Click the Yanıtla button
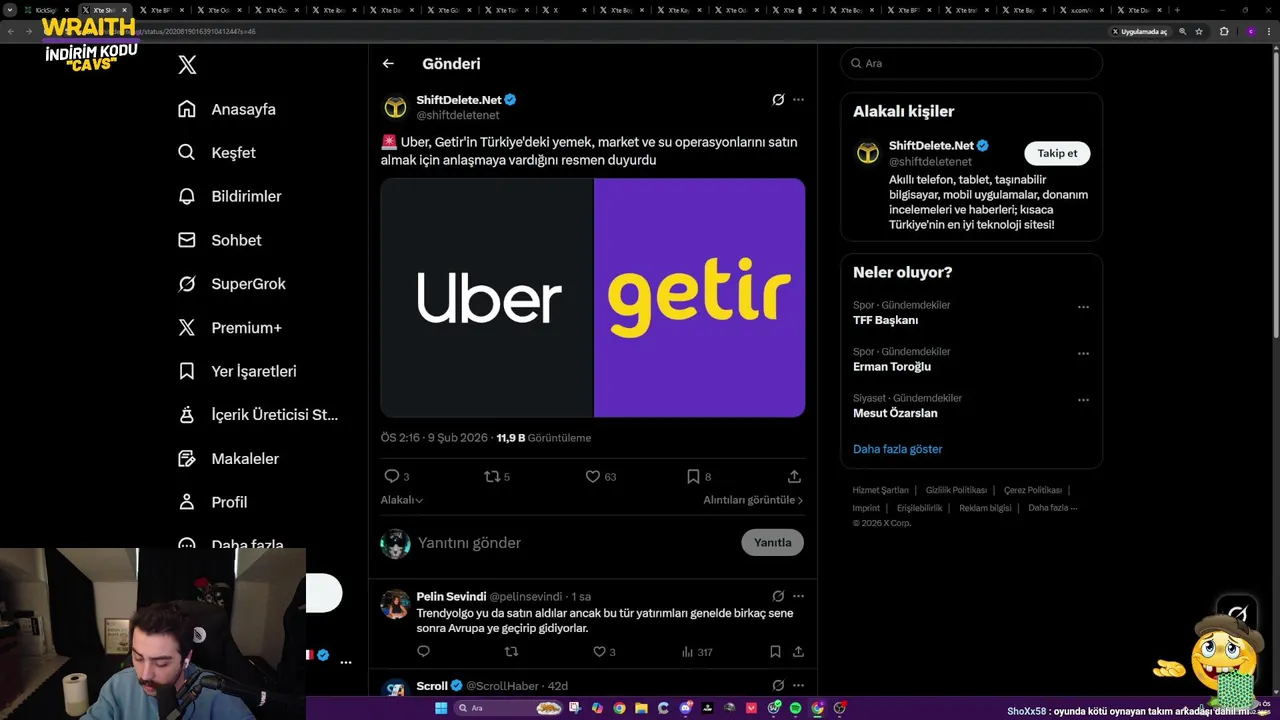Screen dimensions: 1280x720 772,543
